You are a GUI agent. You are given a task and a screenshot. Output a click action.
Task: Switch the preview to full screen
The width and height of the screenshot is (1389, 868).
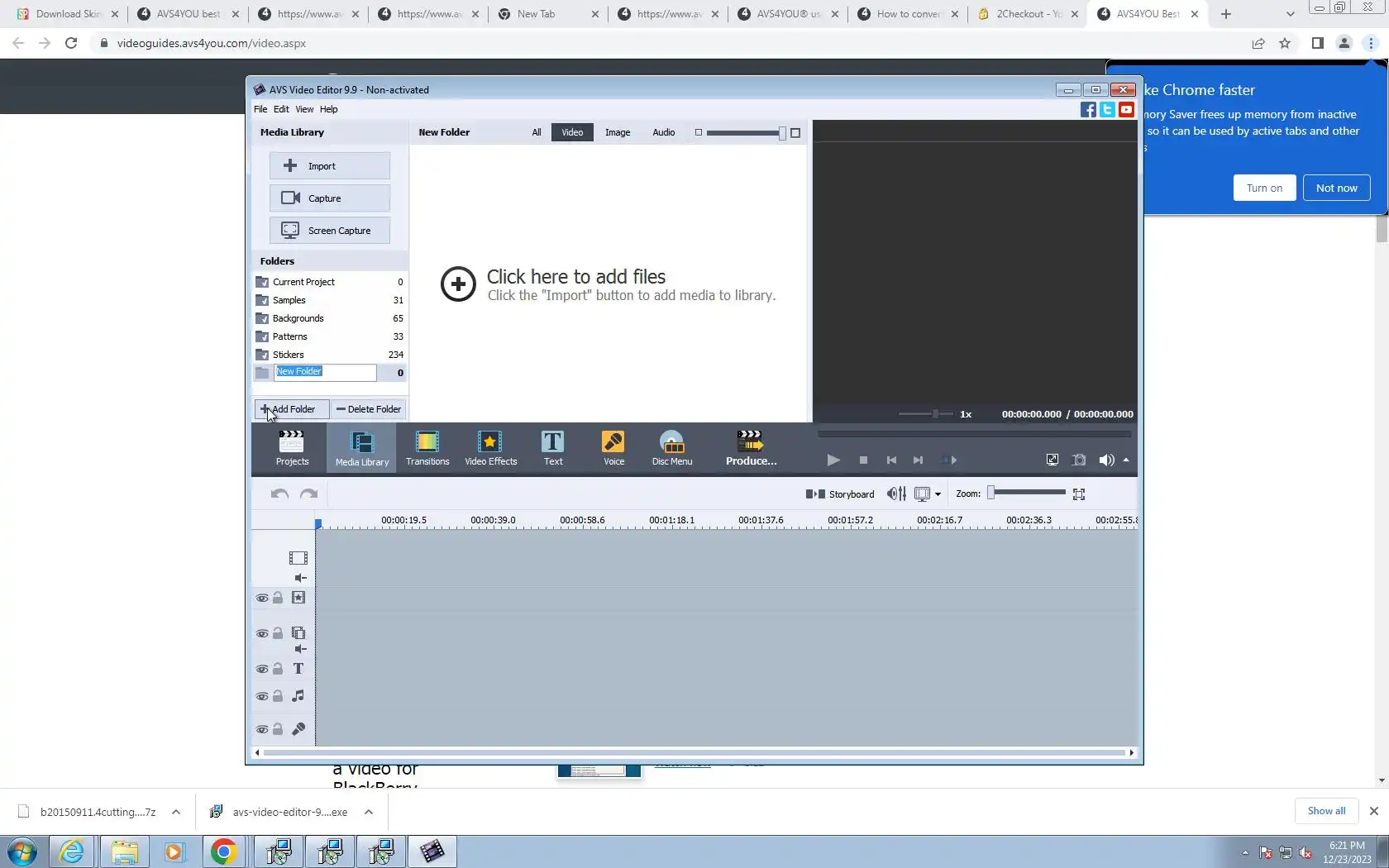pos(1052,460)
